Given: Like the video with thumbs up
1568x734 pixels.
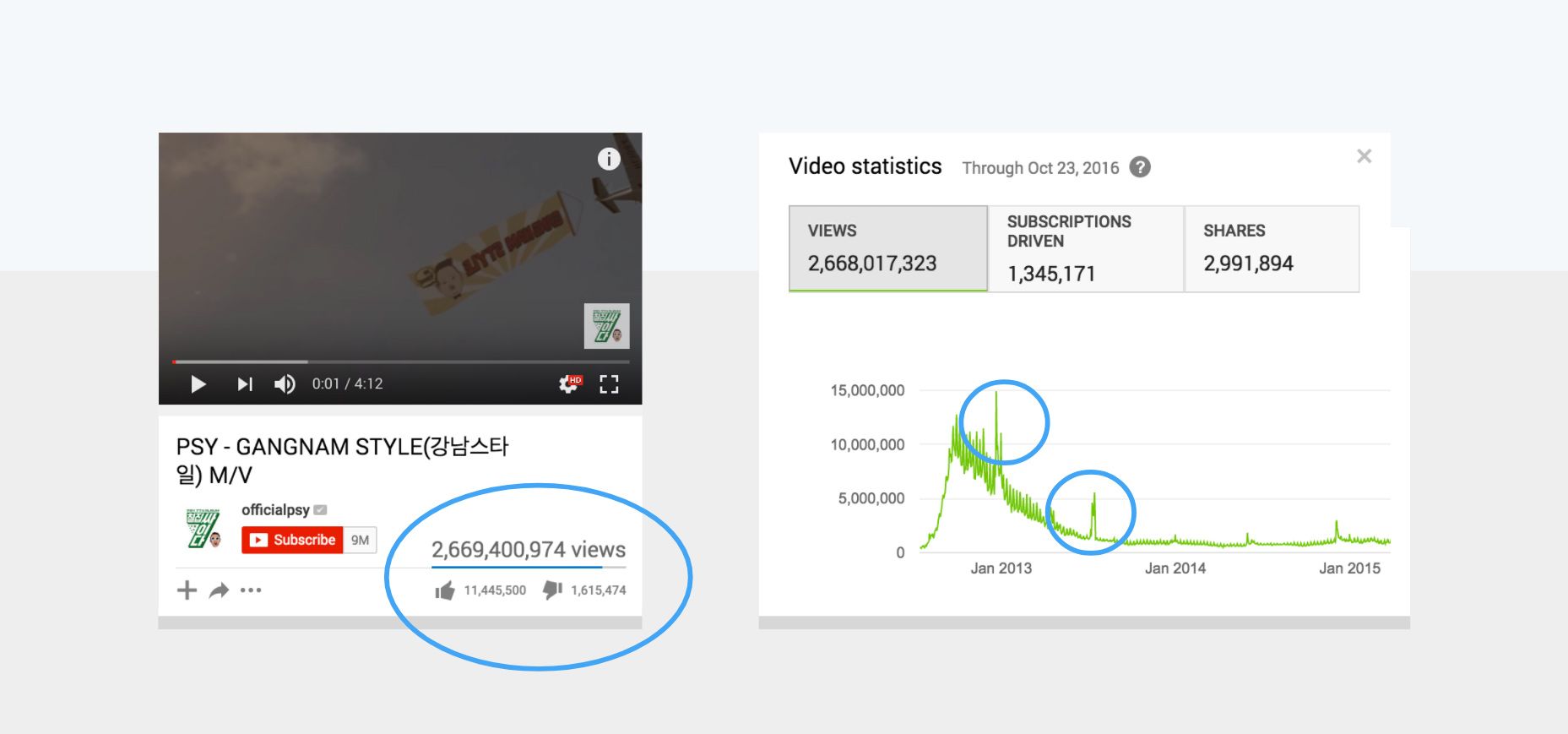Looking at the screenshot, I should 444,590.
